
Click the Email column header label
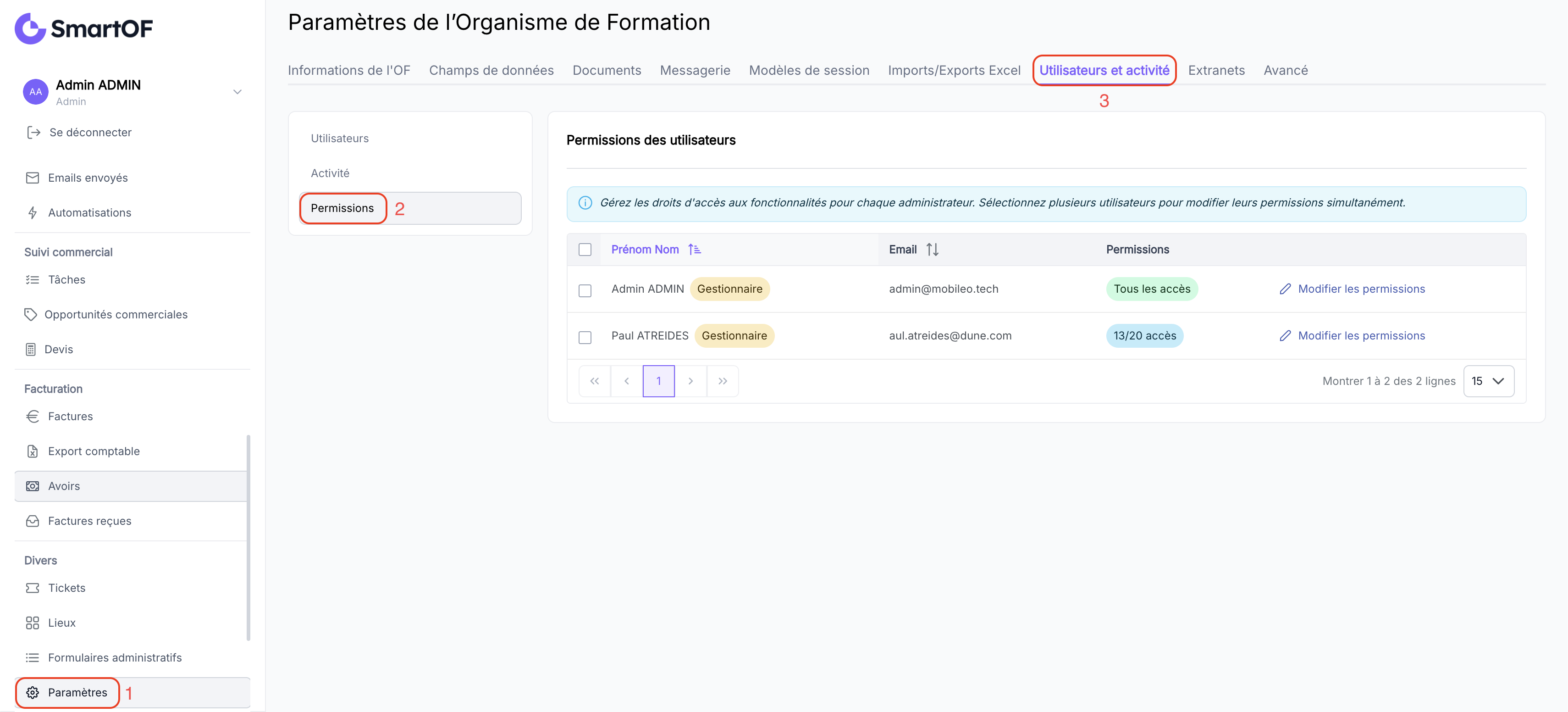(903, 249)
